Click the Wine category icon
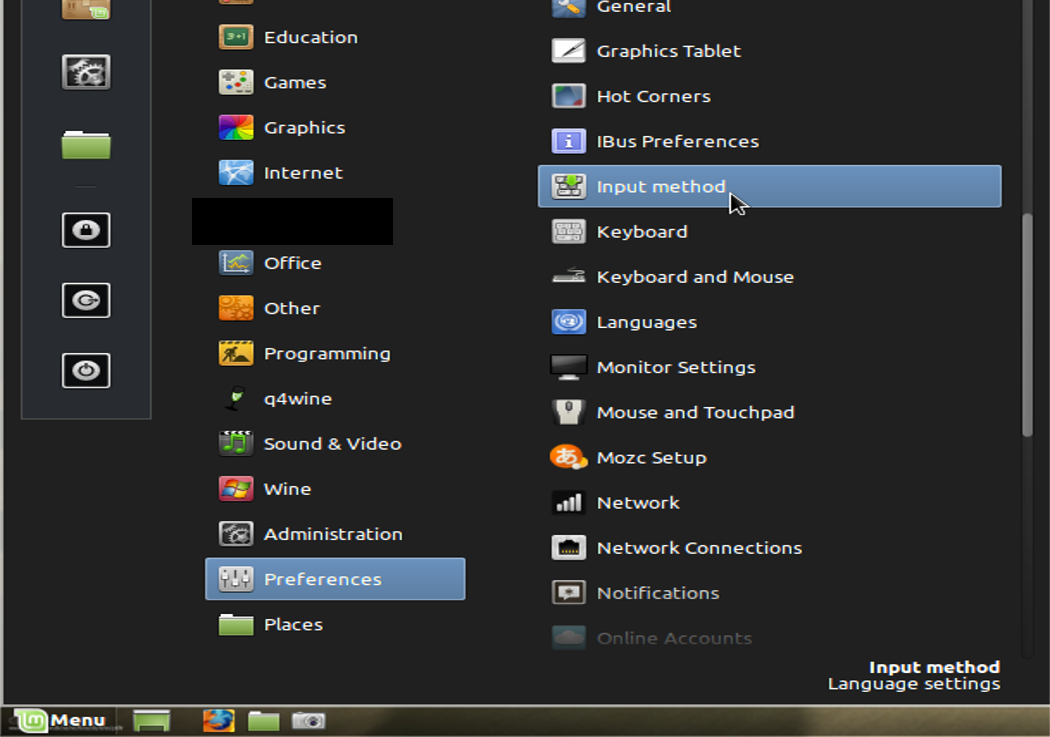Screen dimensions: 1050x737 pyautogui.click(x=236, y=489)
